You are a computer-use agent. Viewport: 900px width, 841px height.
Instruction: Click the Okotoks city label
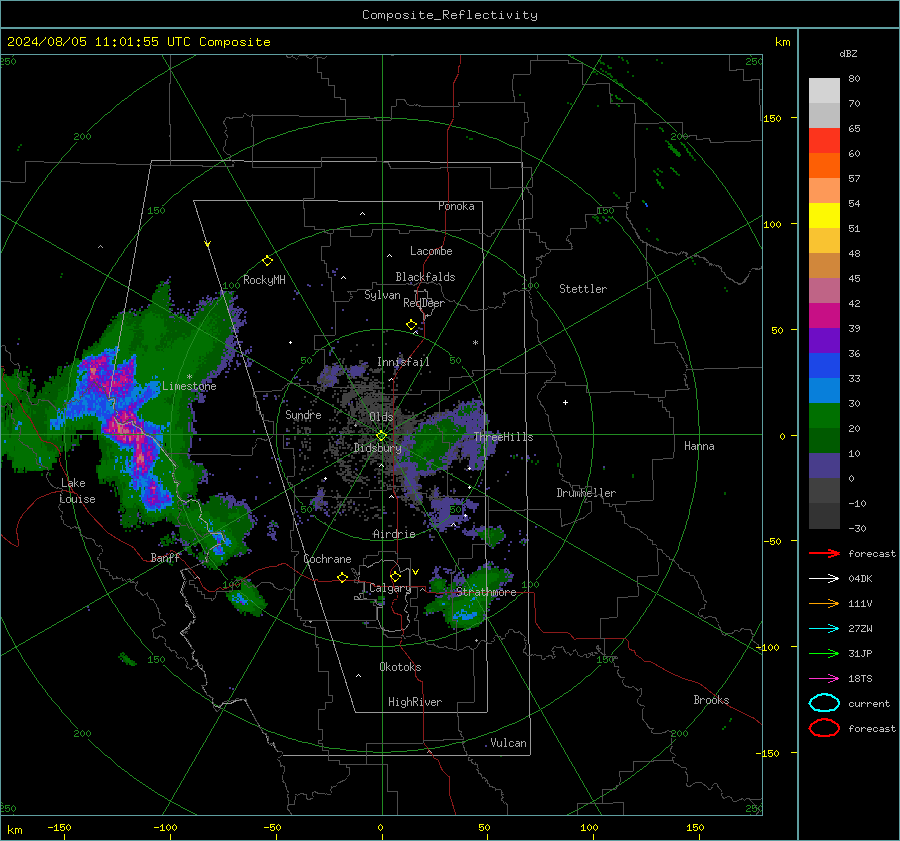(x=400, y=667)
